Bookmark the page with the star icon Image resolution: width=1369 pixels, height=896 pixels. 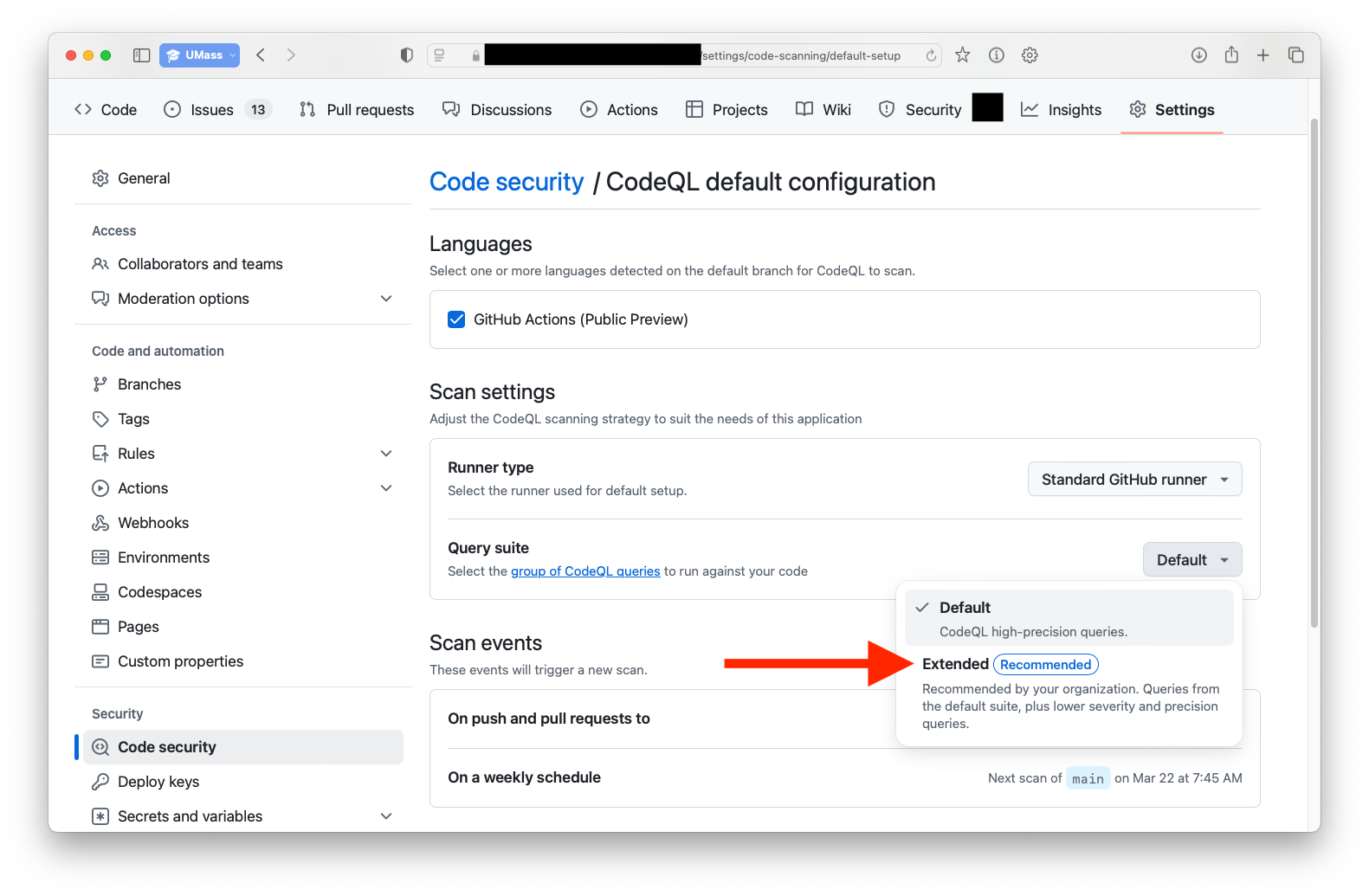click(962, 55)
